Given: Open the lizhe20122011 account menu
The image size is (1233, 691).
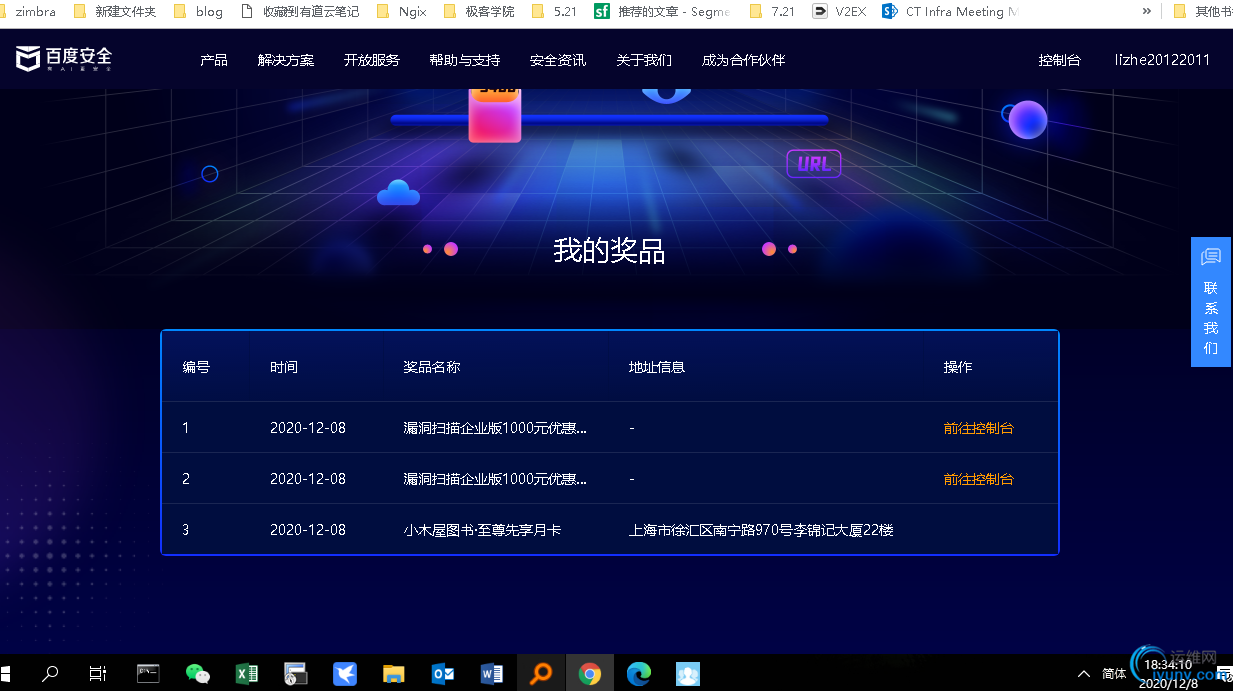Looking at the screenshot, I should (1162, 60).
